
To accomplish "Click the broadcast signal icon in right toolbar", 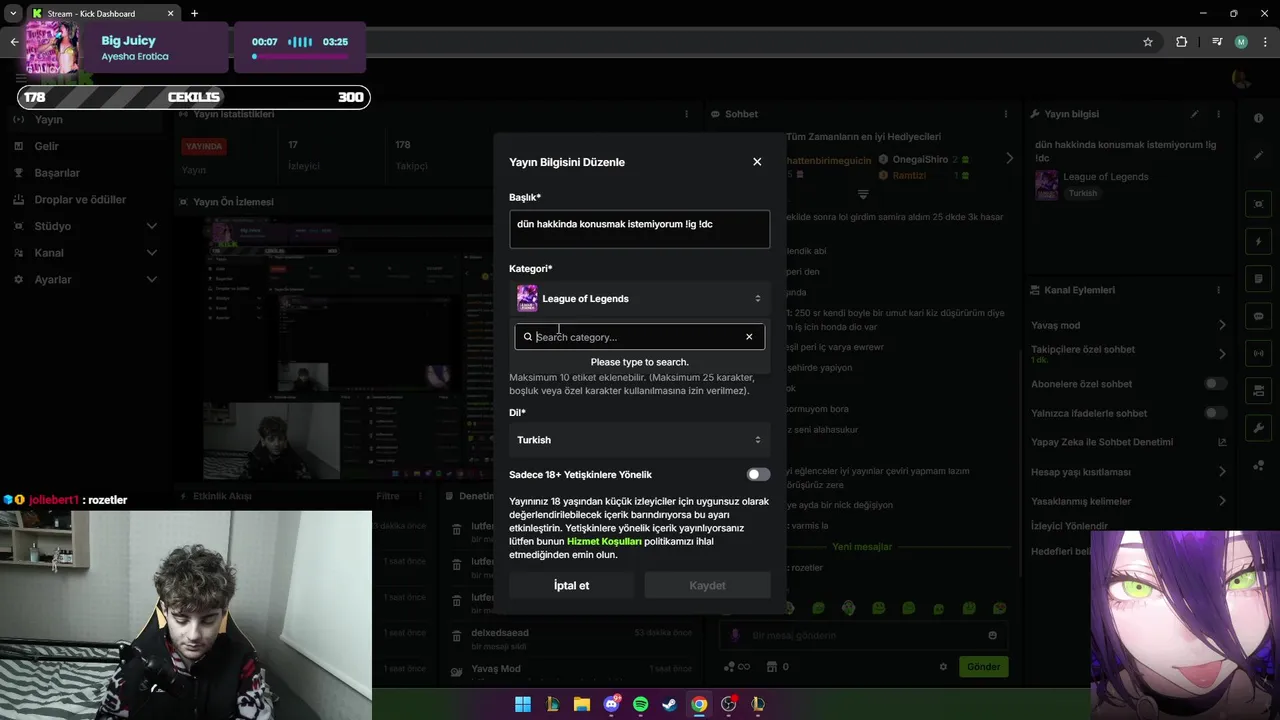I will tap(1259, 353).
